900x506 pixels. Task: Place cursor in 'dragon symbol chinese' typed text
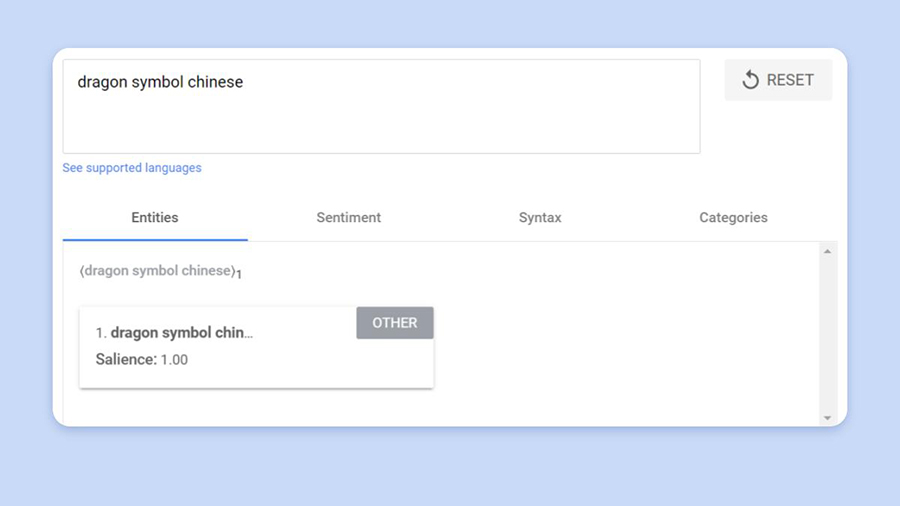click(160, 82)
